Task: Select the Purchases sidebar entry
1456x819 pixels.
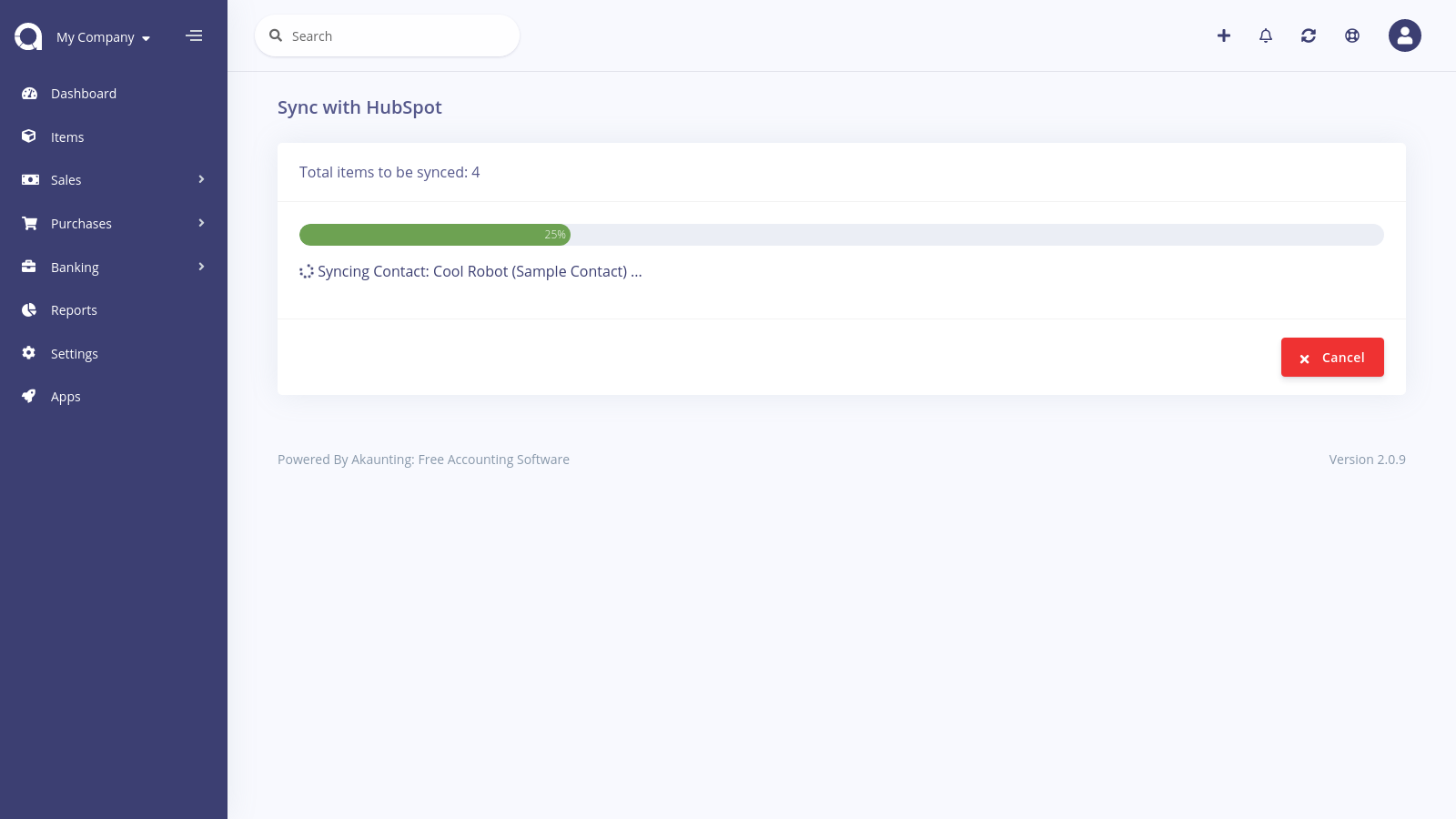Action: tap(81, 223)
